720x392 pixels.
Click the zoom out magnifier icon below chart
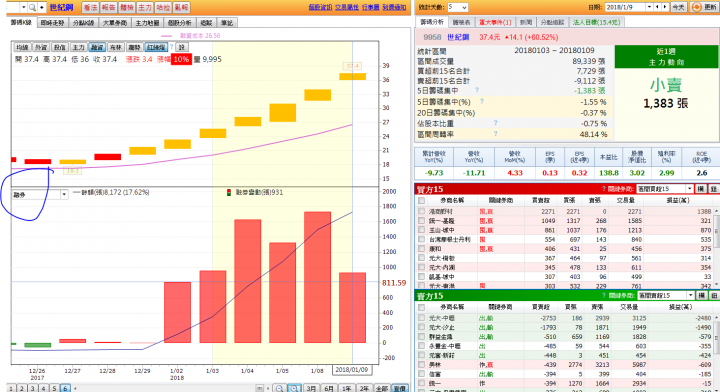[x=279, y=388]
